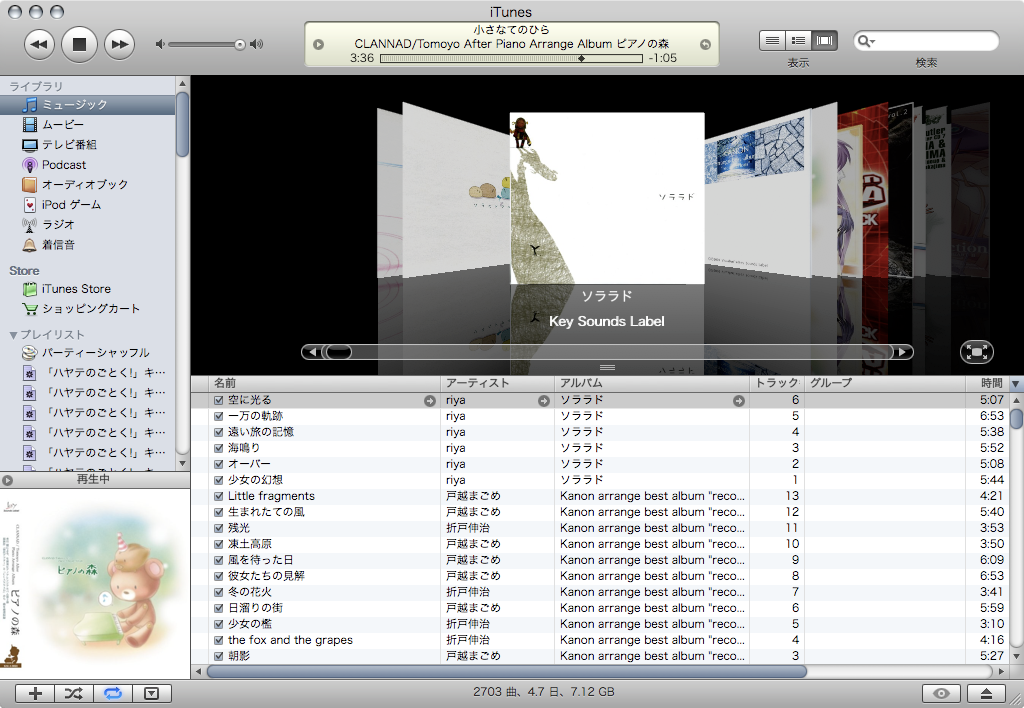Click the shopping cart icon
1024x708 pixels.
click(x=29, y=309)
